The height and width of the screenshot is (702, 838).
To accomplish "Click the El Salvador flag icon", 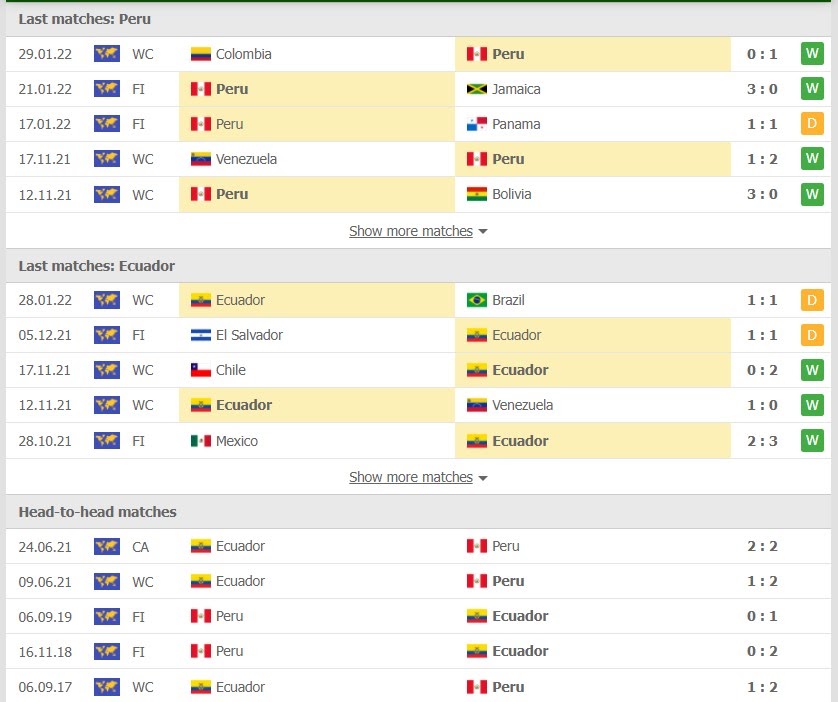I will [201, 335].
